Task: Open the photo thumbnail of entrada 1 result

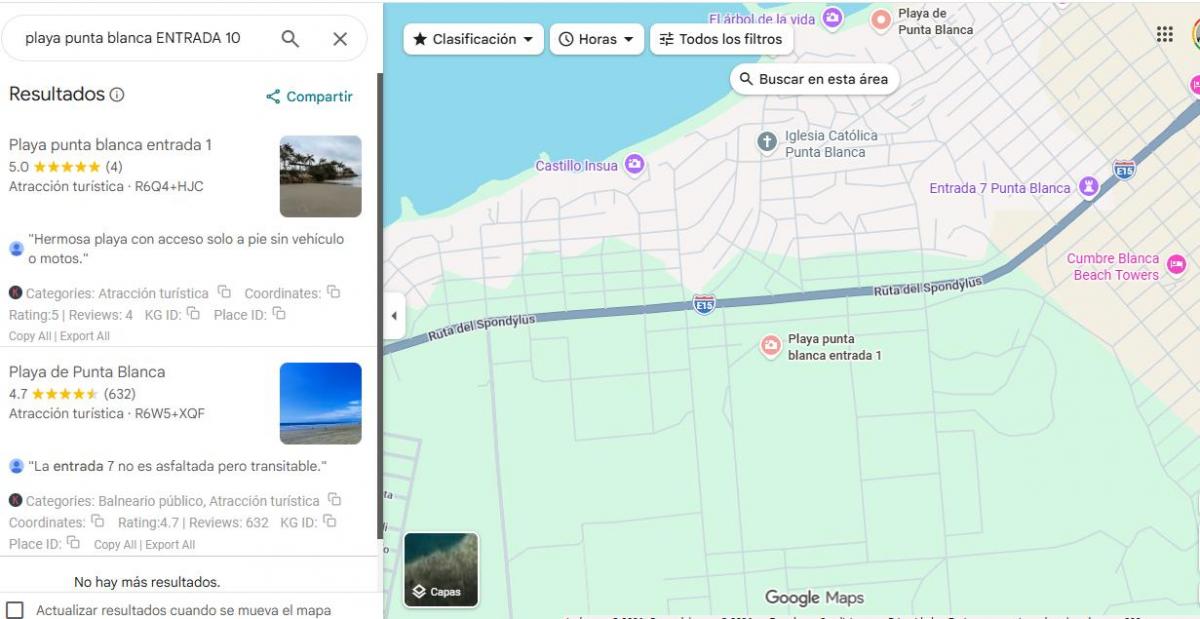Action: pyautogui.click(x=321, y=176)
